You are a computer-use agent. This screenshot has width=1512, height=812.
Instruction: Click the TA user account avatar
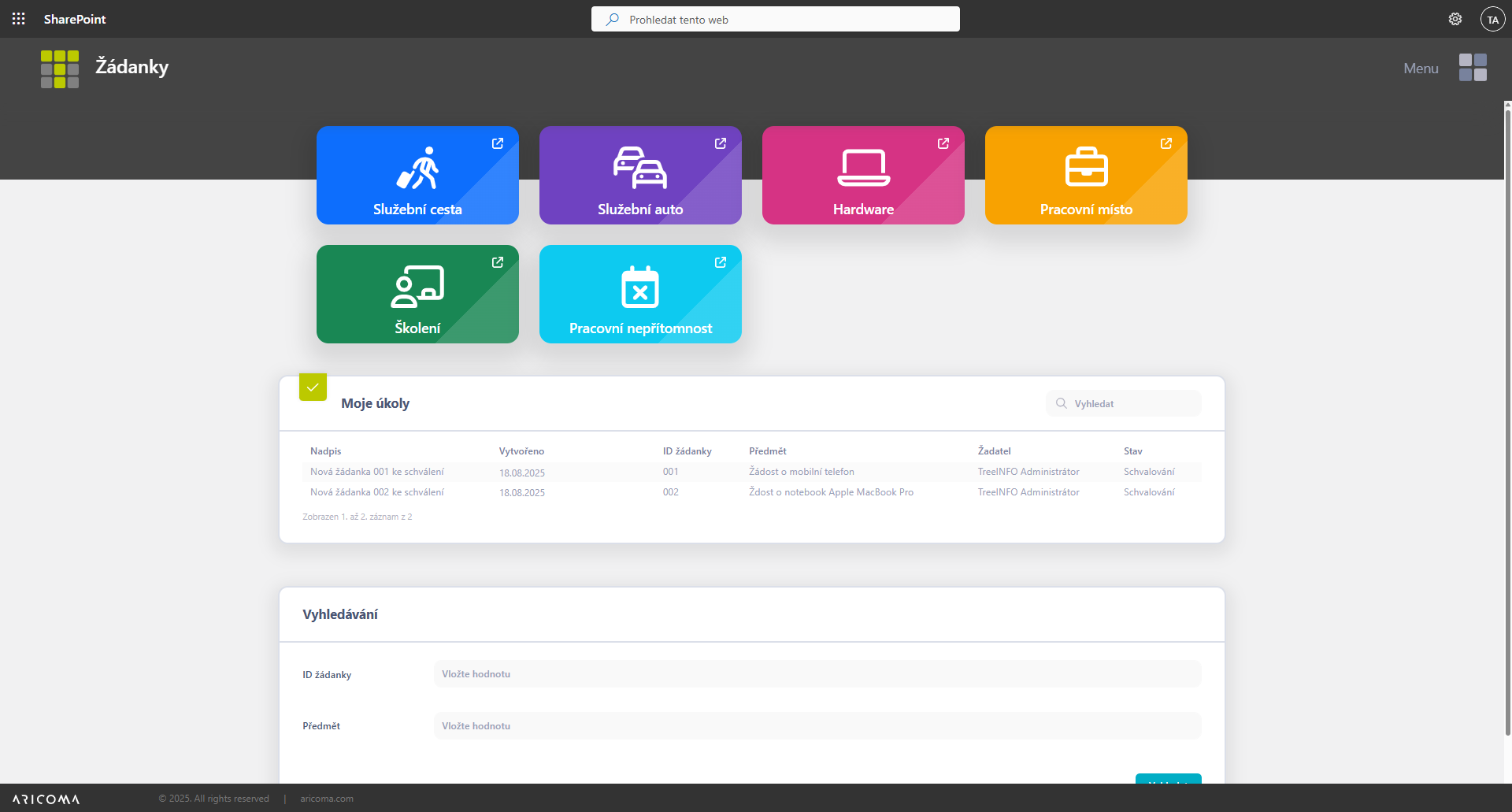tap(1492, 19)
